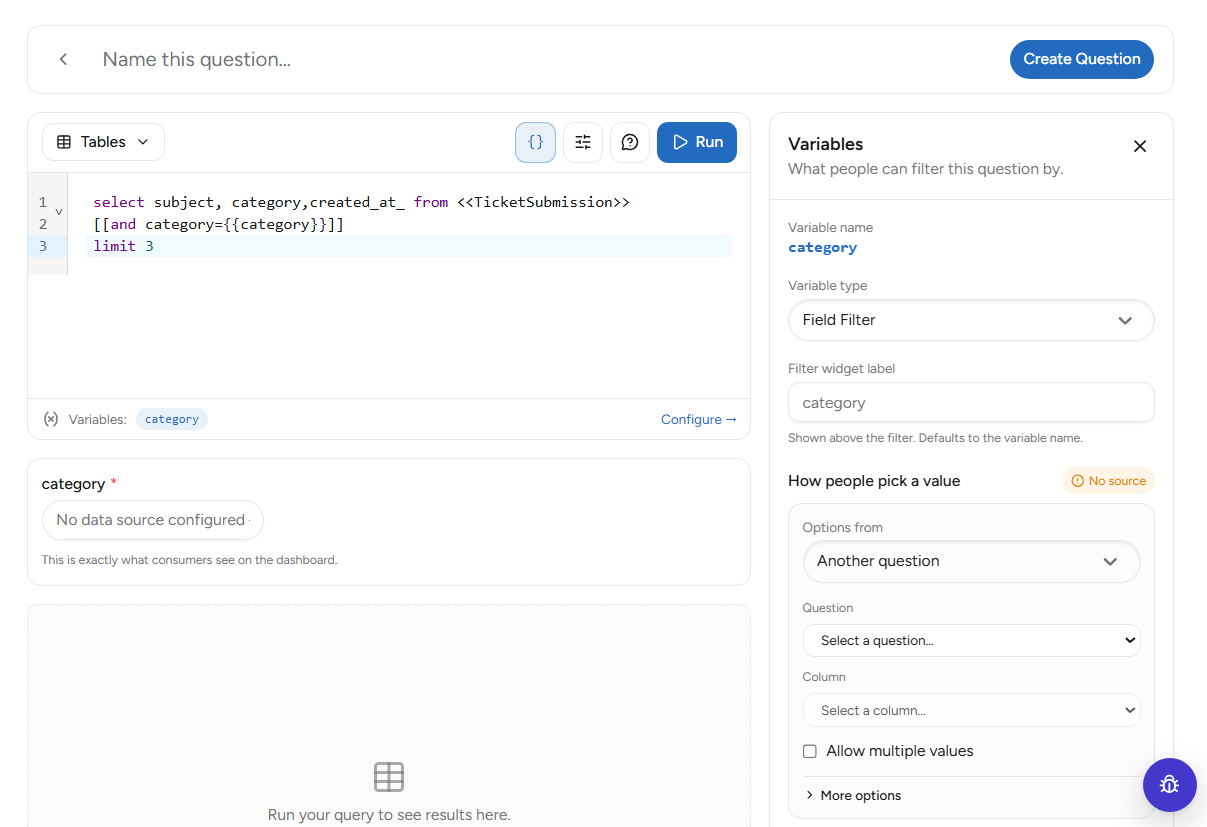Follow the Configure link
The width and height of the screenshot is (1207, 827).
tap(699, 420)
